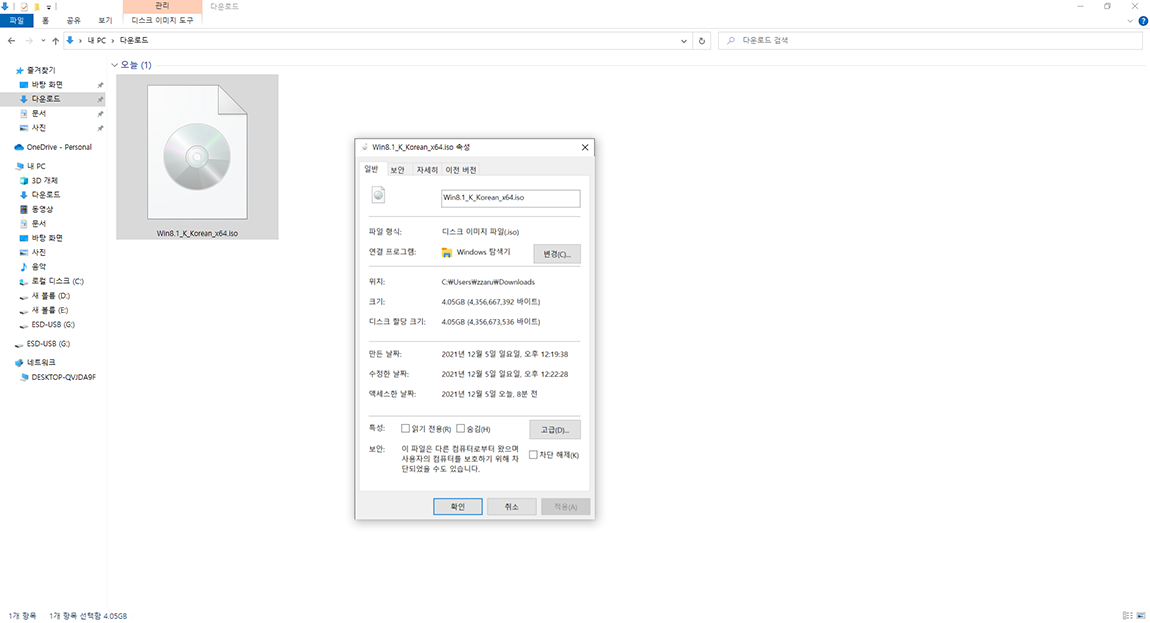Go up one folder level
This screenshot has height=623, width=1150.
(55, 40)
